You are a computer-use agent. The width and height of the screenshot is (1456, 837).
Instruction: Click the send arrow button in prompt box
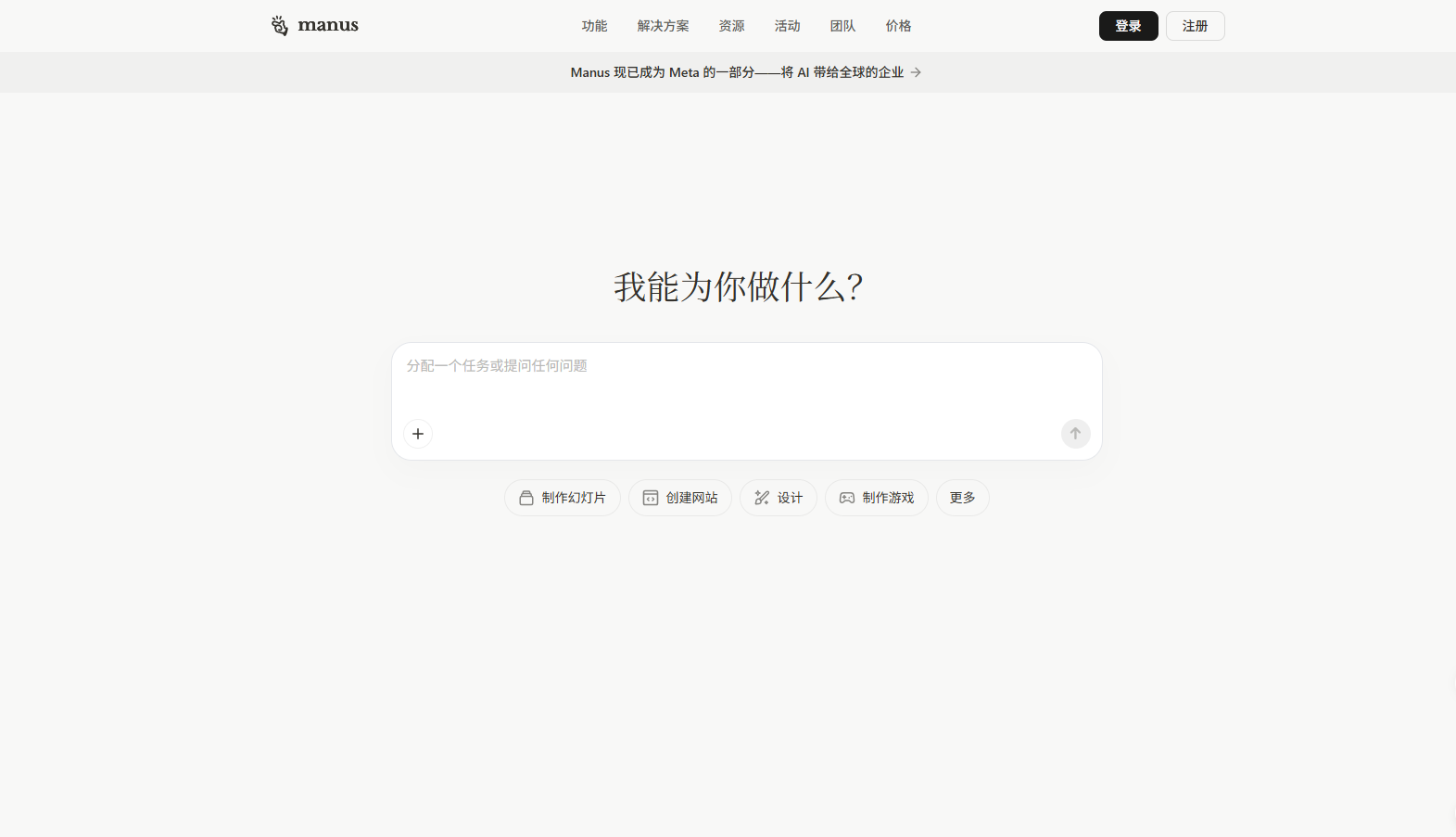[x=1075, y=434]
